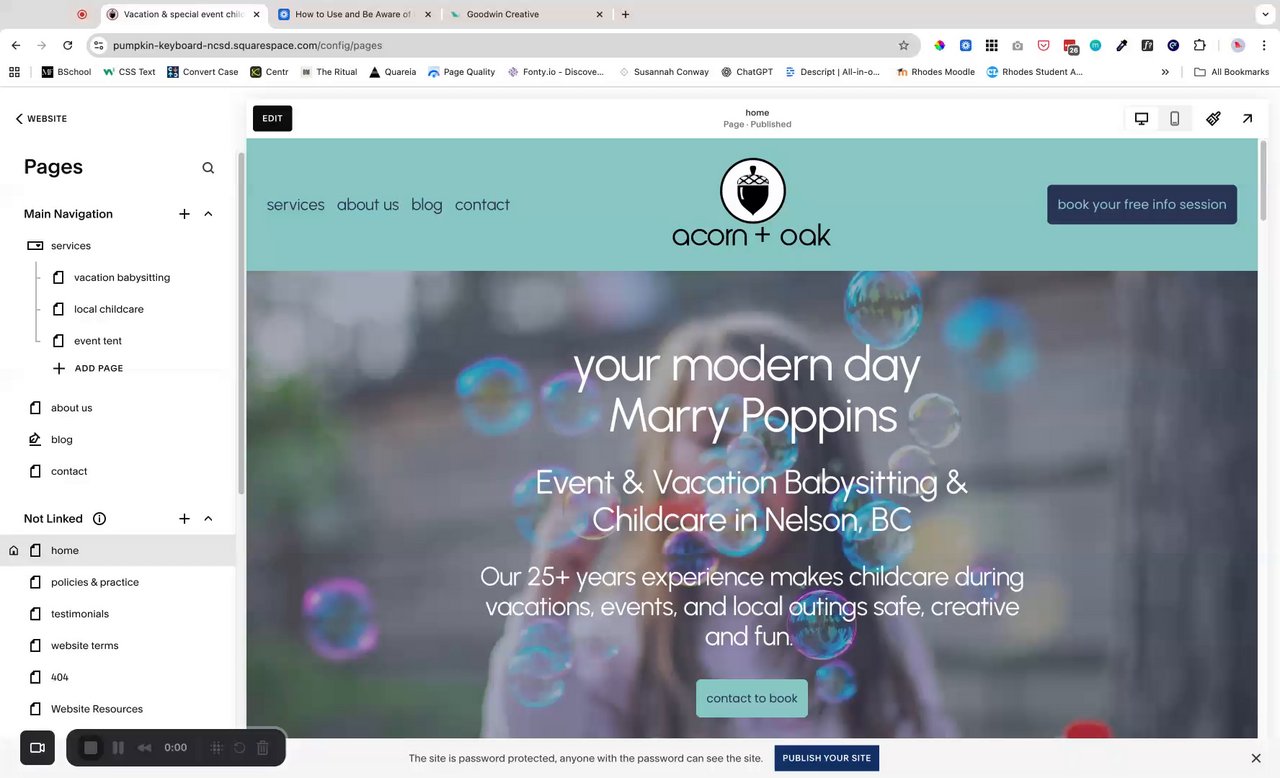Add a page to Not Linked section
Image resolution: width=1280 pixels, height=778 pixels.
[x=184, y=519]
